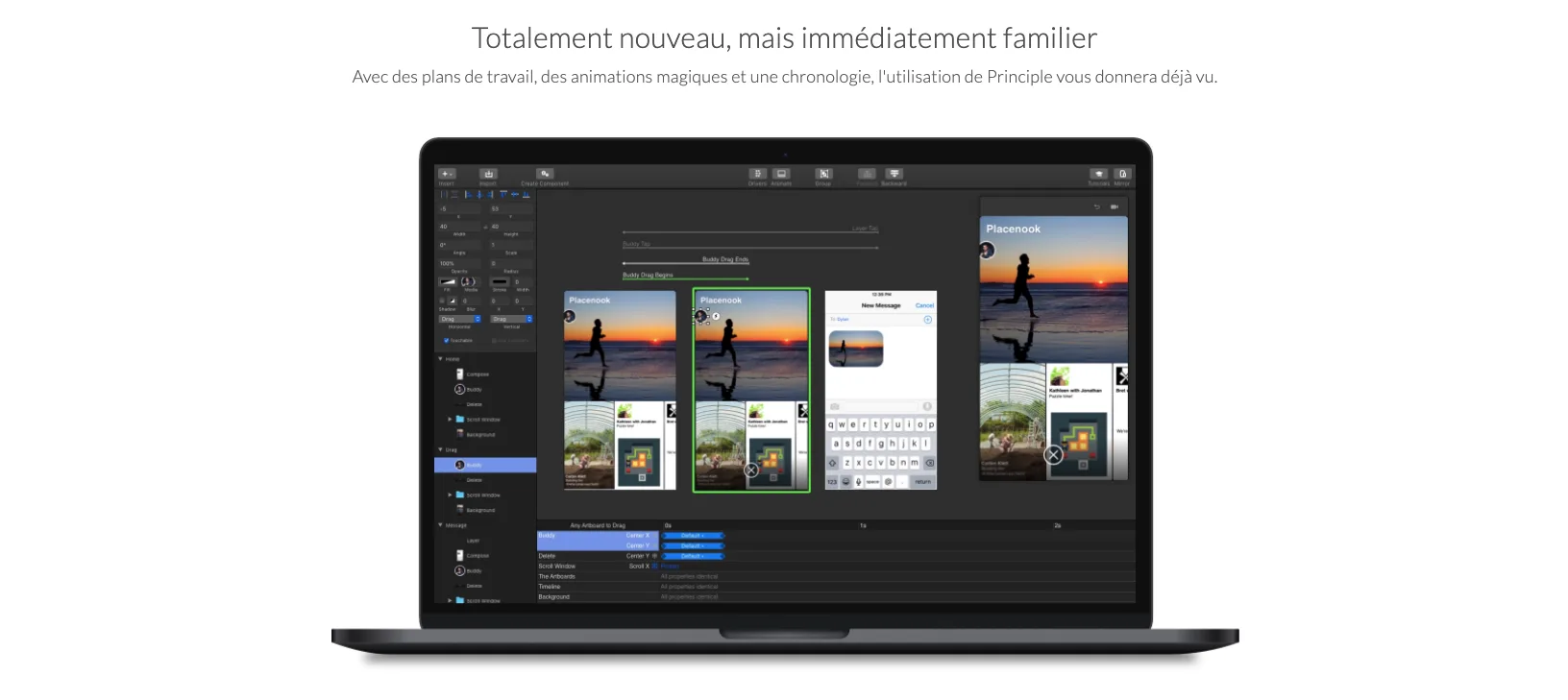This screenshot has width=1568, height=700.
Task: Click the align bottom edges icon
Action: [x=527, y=195]
